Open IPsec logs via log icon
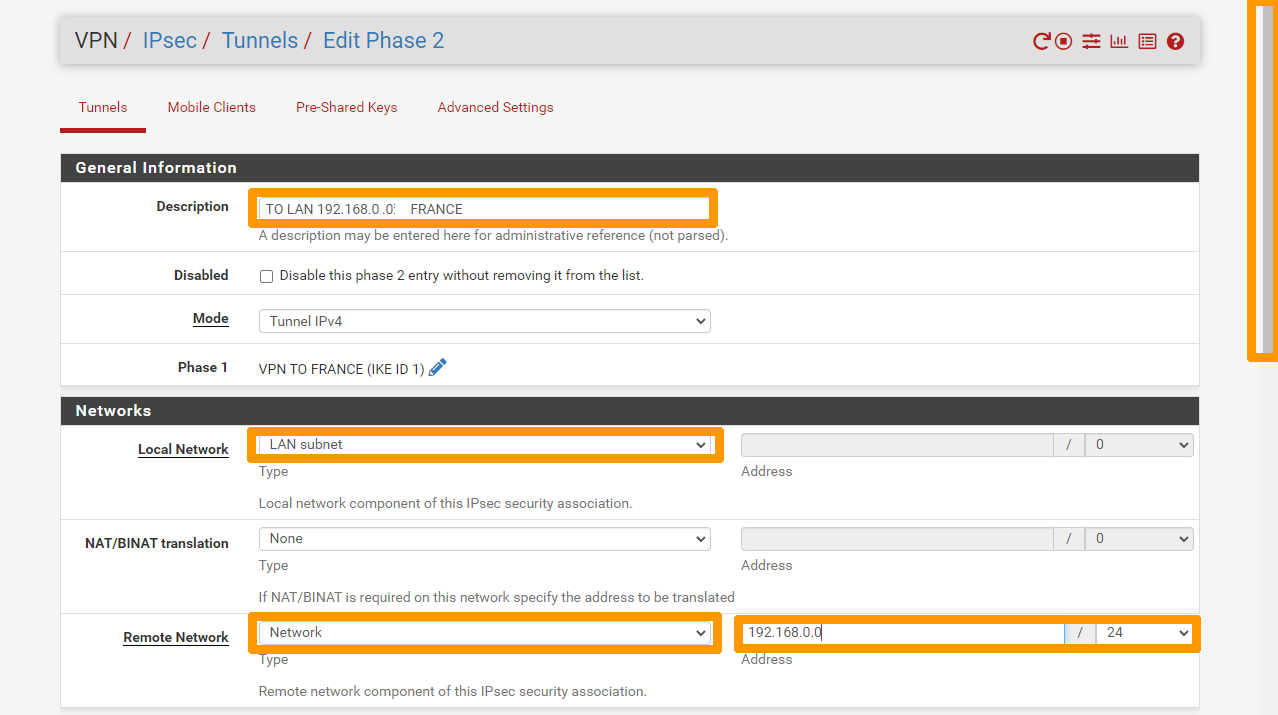Screen dimensions: 1278x715 1146,42
